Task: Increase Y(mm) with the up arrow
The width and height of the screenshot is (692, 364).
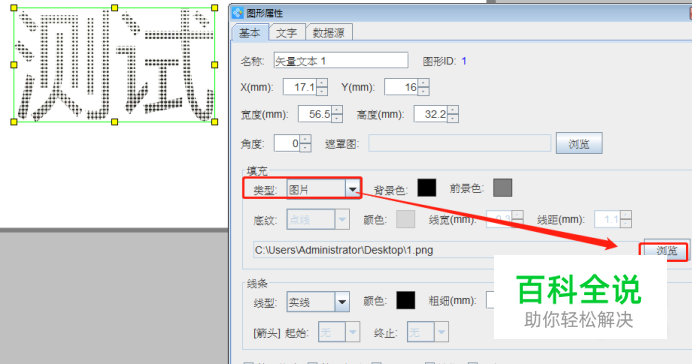Action: coord(423,83)
